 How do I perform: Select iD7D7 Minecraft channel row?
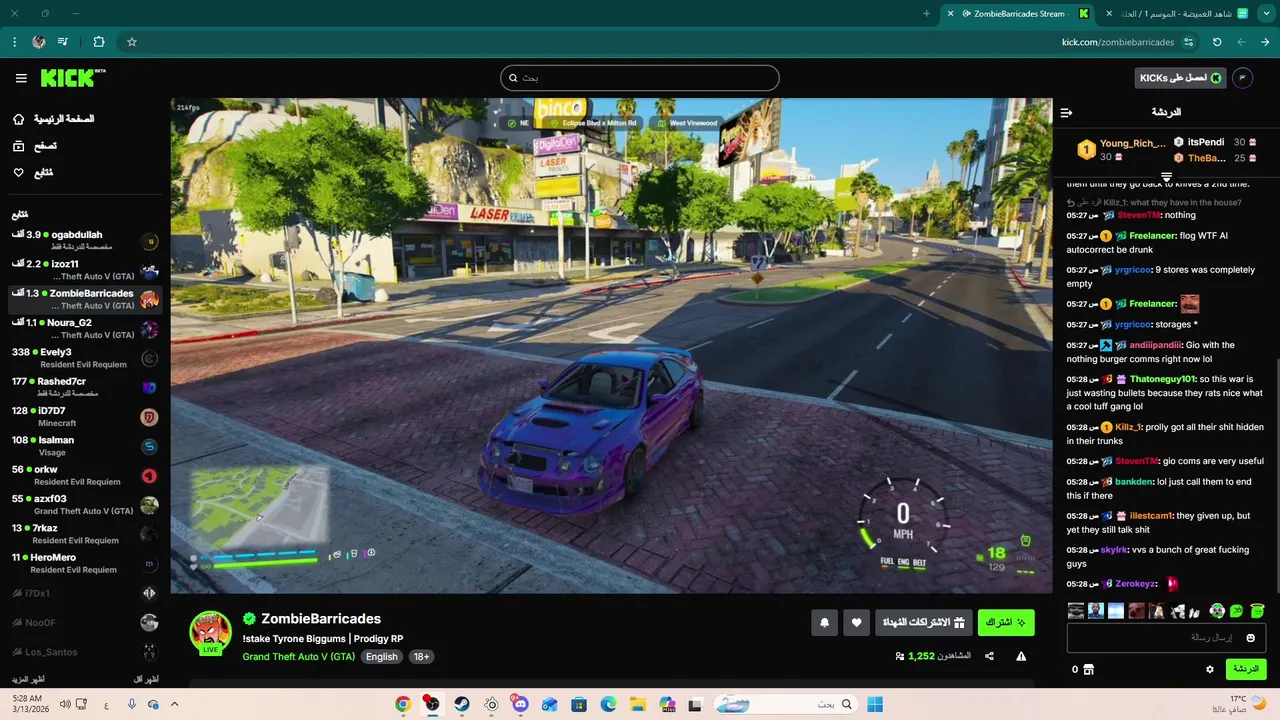click(85, 417)
